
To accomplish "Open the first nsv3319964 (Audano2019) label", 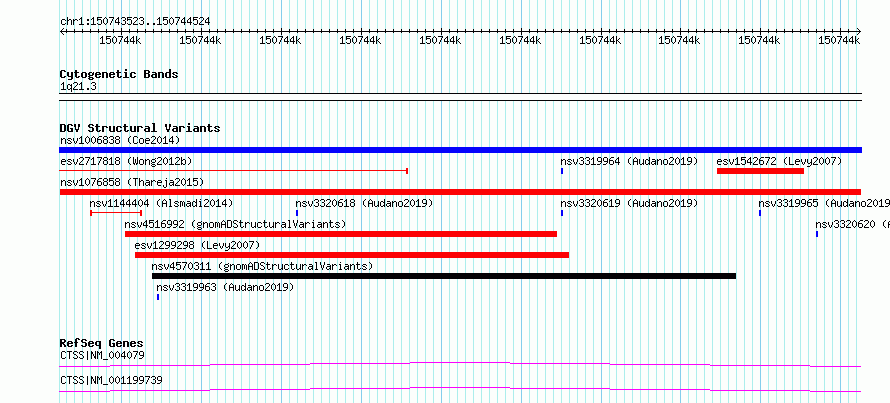I will (x=629, y=161).
